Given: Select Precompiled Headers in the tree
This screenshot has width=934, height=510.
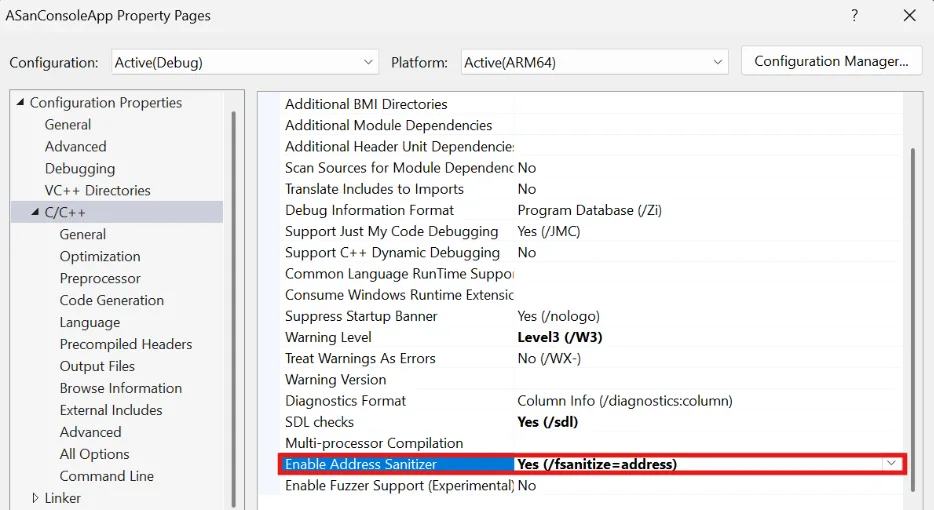Looking at the screenshot, I should (125, 344).
